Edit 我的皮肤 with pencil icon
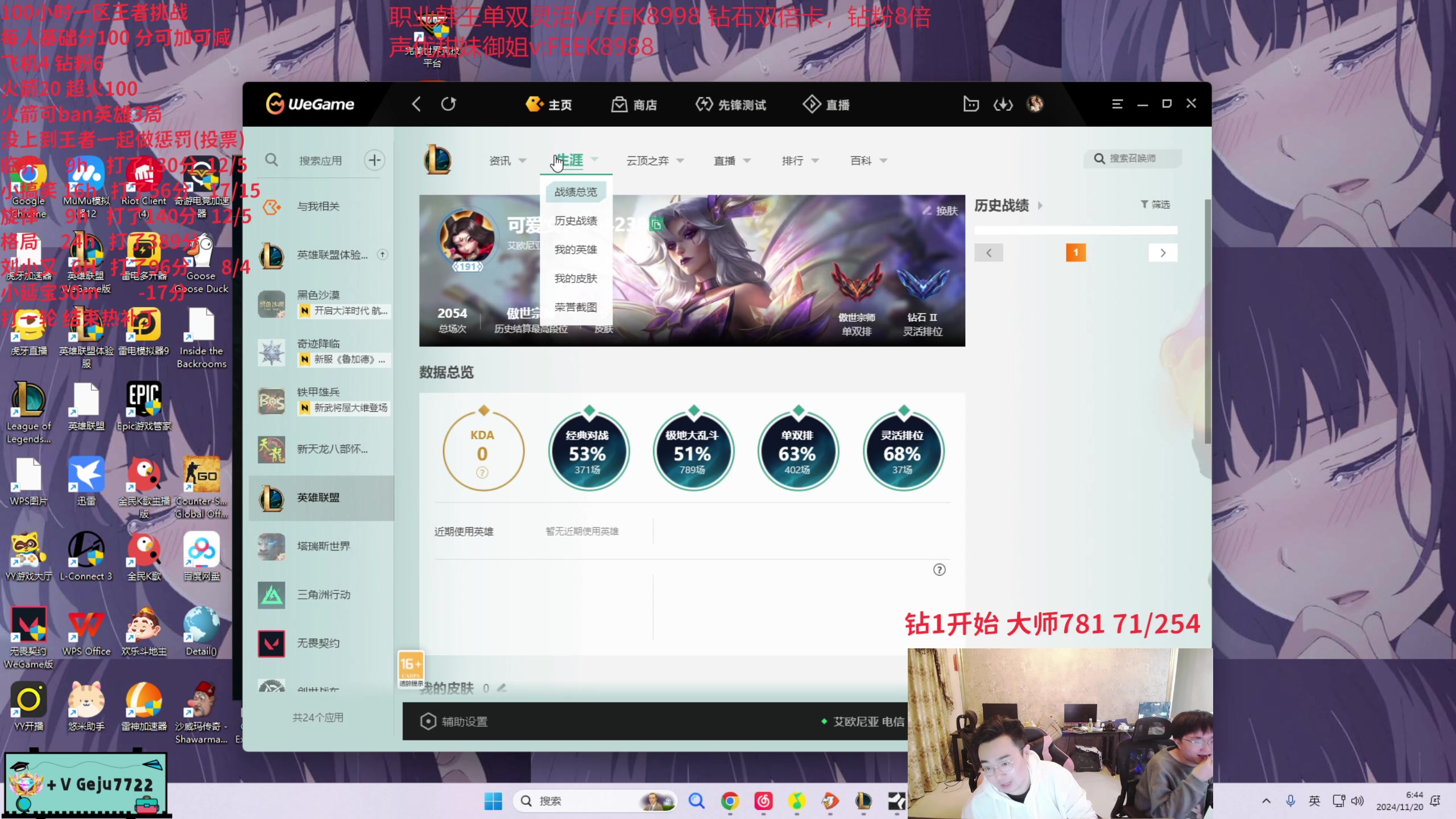 [x=502, y=688]
